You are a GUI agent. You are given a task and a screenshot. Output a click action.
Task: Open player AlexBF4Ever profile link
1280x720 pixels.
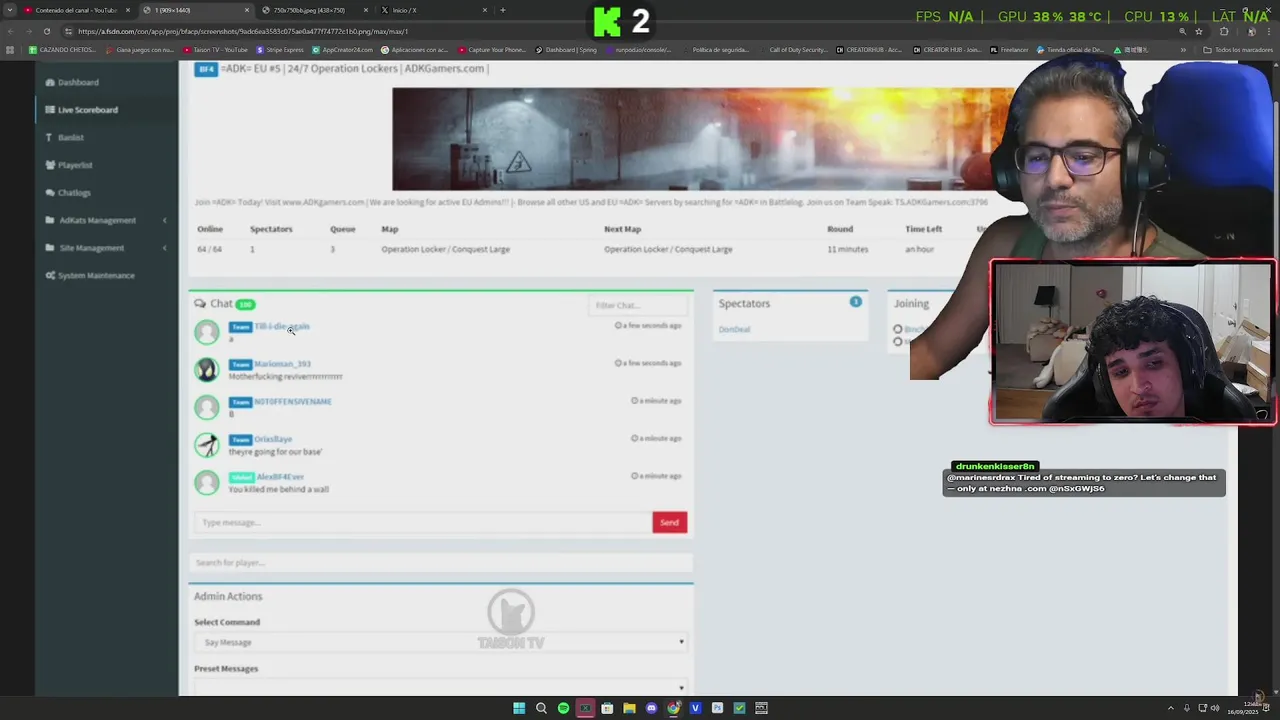coord(280,477)
